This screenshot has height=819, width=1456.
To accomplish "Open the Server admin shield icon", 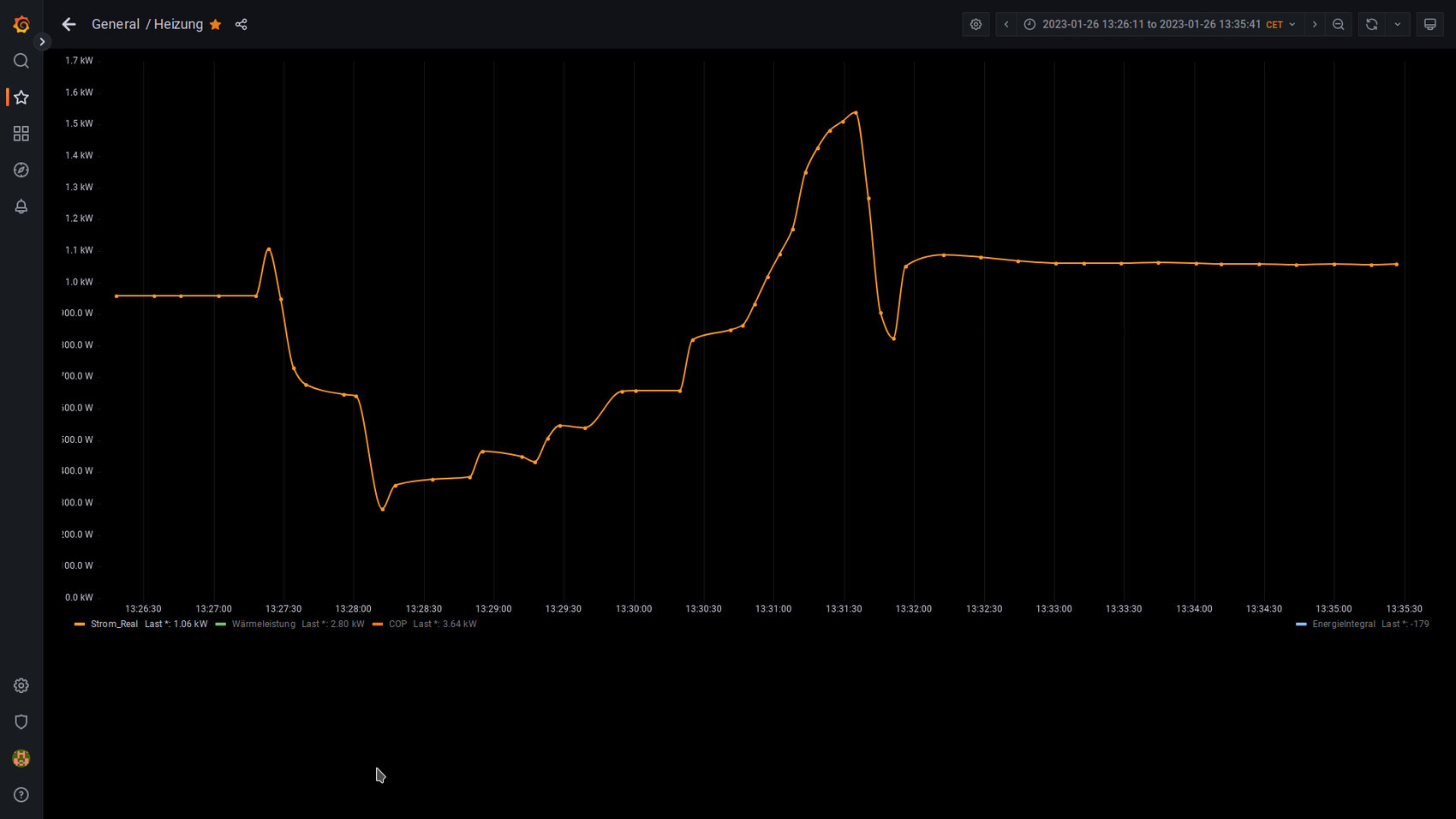I will point(21,722).
